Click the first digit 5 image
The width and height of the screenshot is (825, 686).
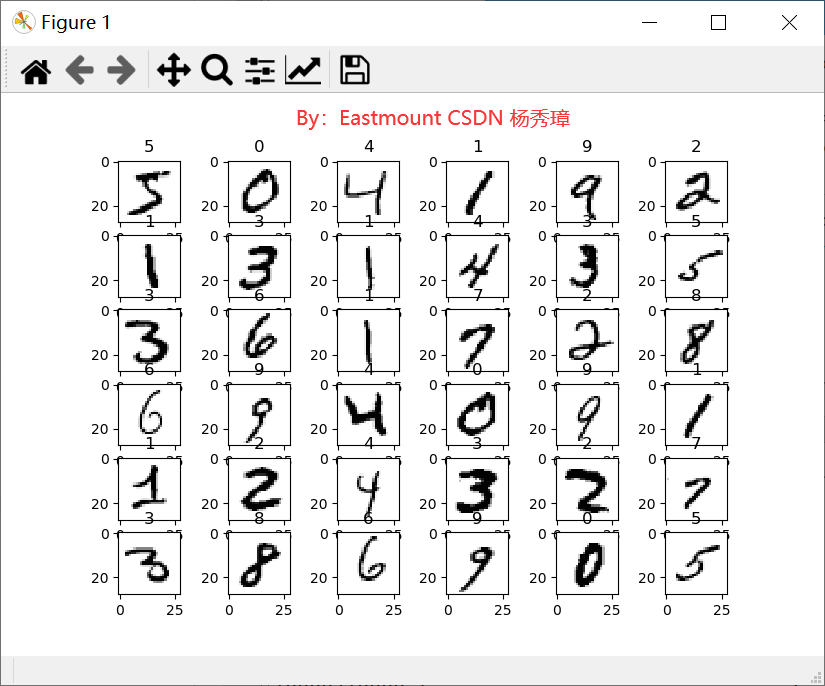[x=149, y=191]
